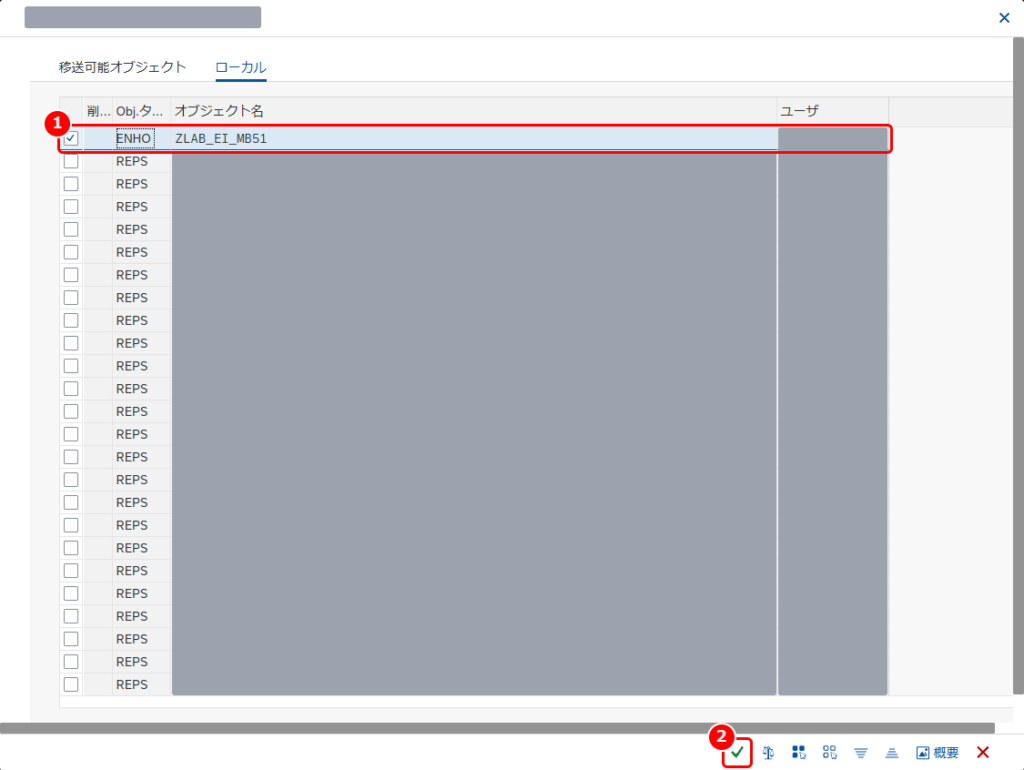
Task: Click the sort descending icon
Action: point(861,753)
